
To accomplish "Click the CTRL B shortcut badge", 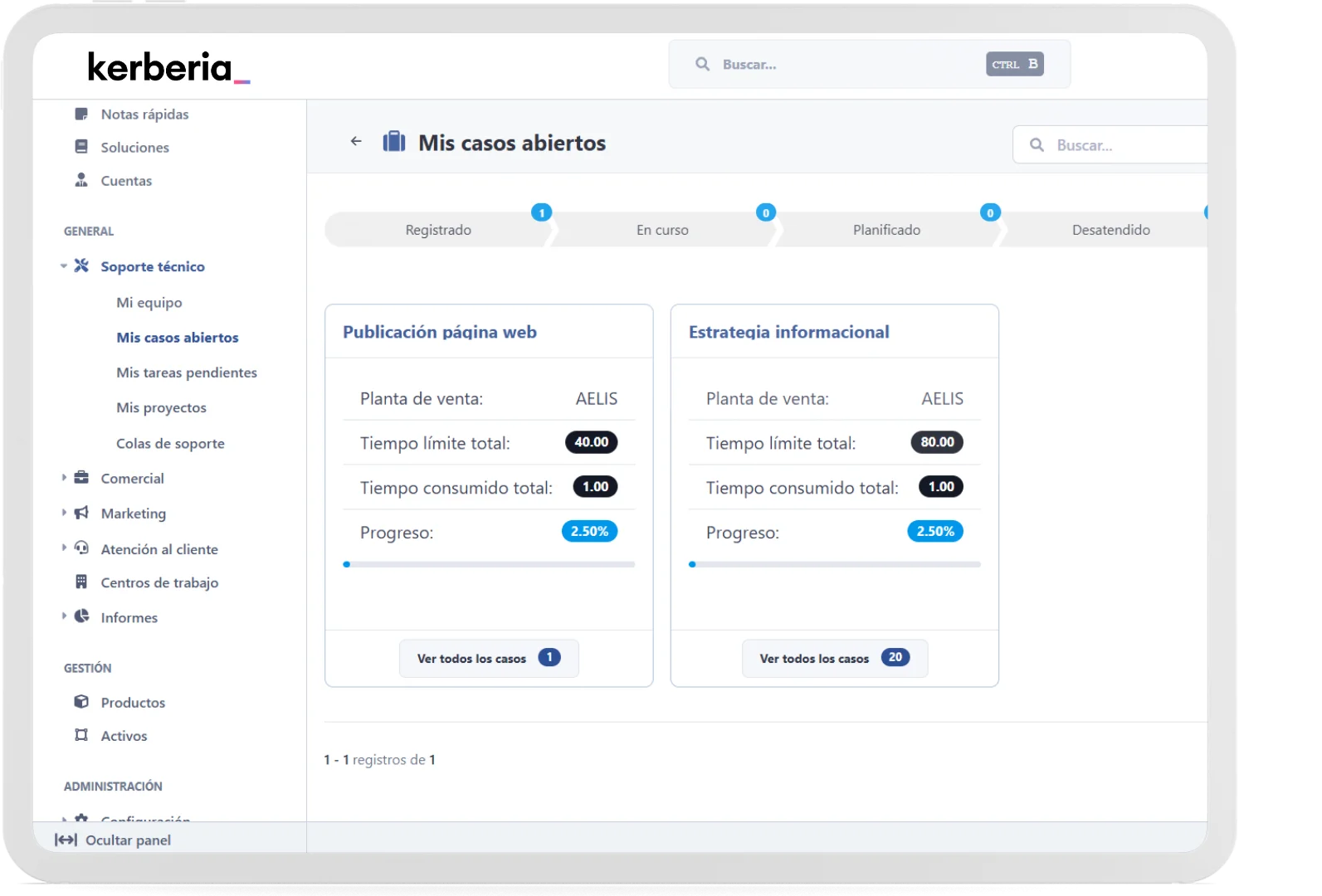I will point(1015,64).
